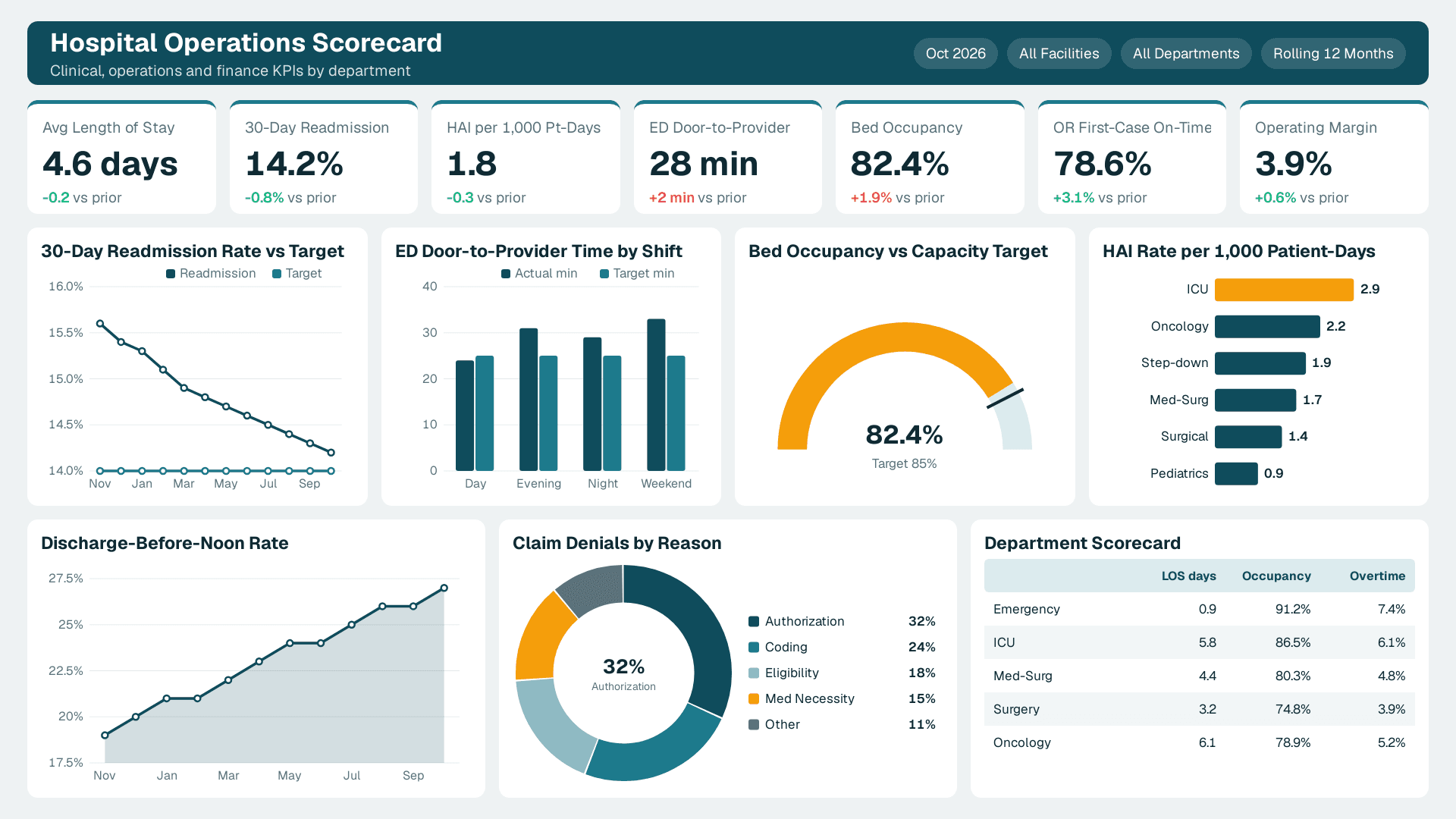Click the Weekend actual minutes bar
The image size is (1456, 819).
pos(656,395)
